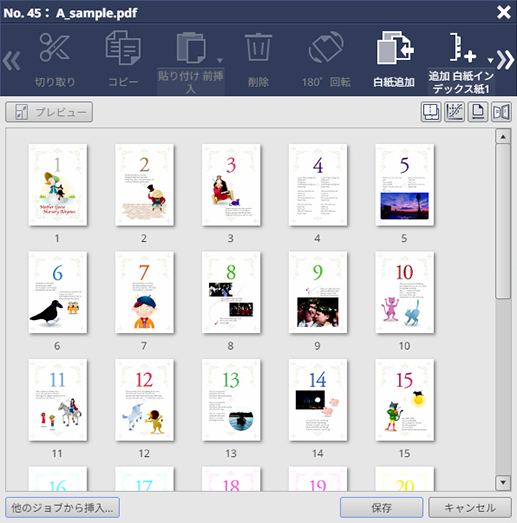
Task: Open the index sheet options dropdown arrow
Action: click(490, 60)
